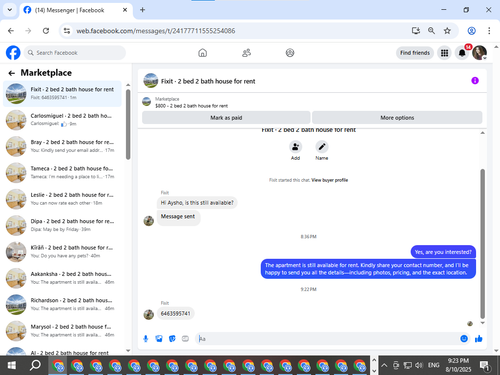Click the Add people icon

pyautogui.click(x=295, y=147)
